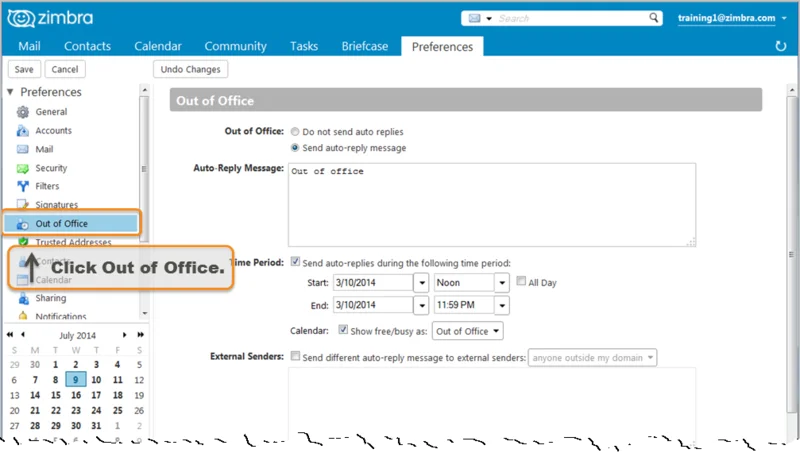This screenshot has height=453, width=800.
Task: Switch to the Mail tab
Action: (x=29, y=46)
